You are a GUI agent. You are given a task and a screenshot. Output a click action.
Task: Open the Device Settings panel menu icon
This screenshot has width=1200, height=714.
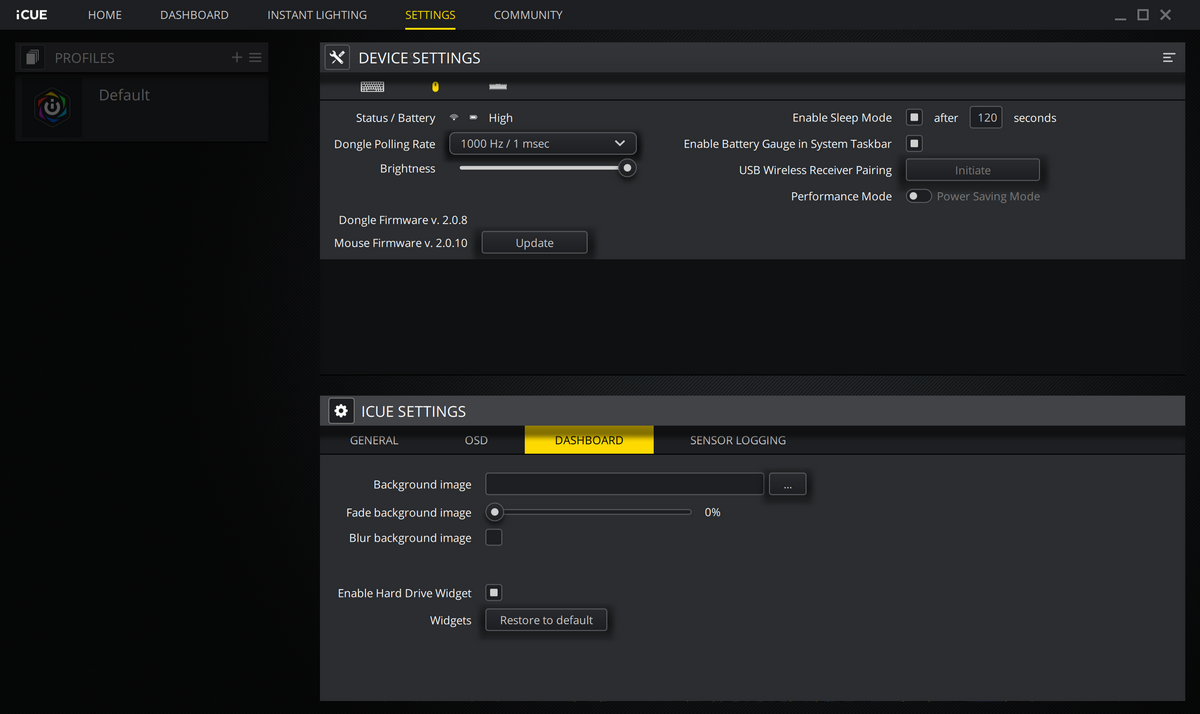[x=1168, y=58]
